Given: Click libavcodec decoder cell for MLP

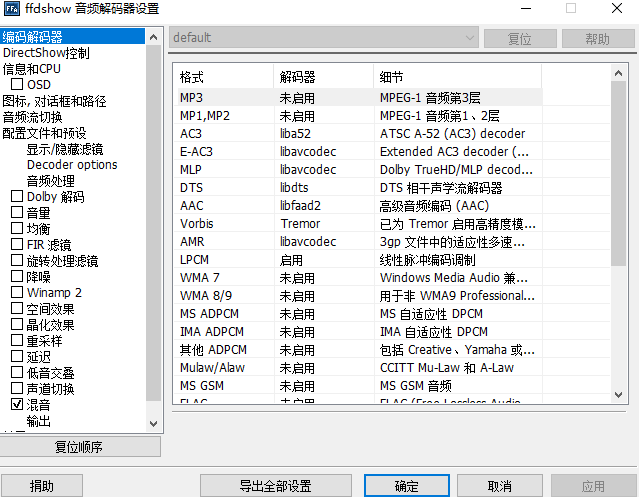Looking at the screenshot, I should pyautogui.click(x=308, y=169).
